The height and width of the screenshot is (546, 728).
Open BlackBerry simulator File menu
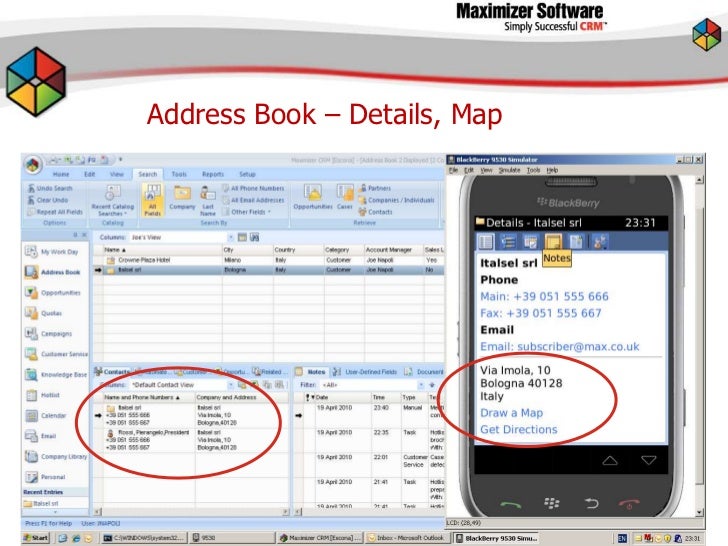[453, 170]
